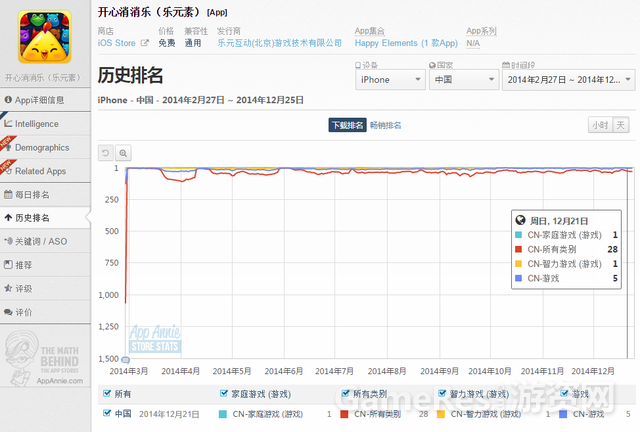Open the date range dropdown 2014年2月27日
This screenshot has height=432, width=640.
click(x=569, y=80)
